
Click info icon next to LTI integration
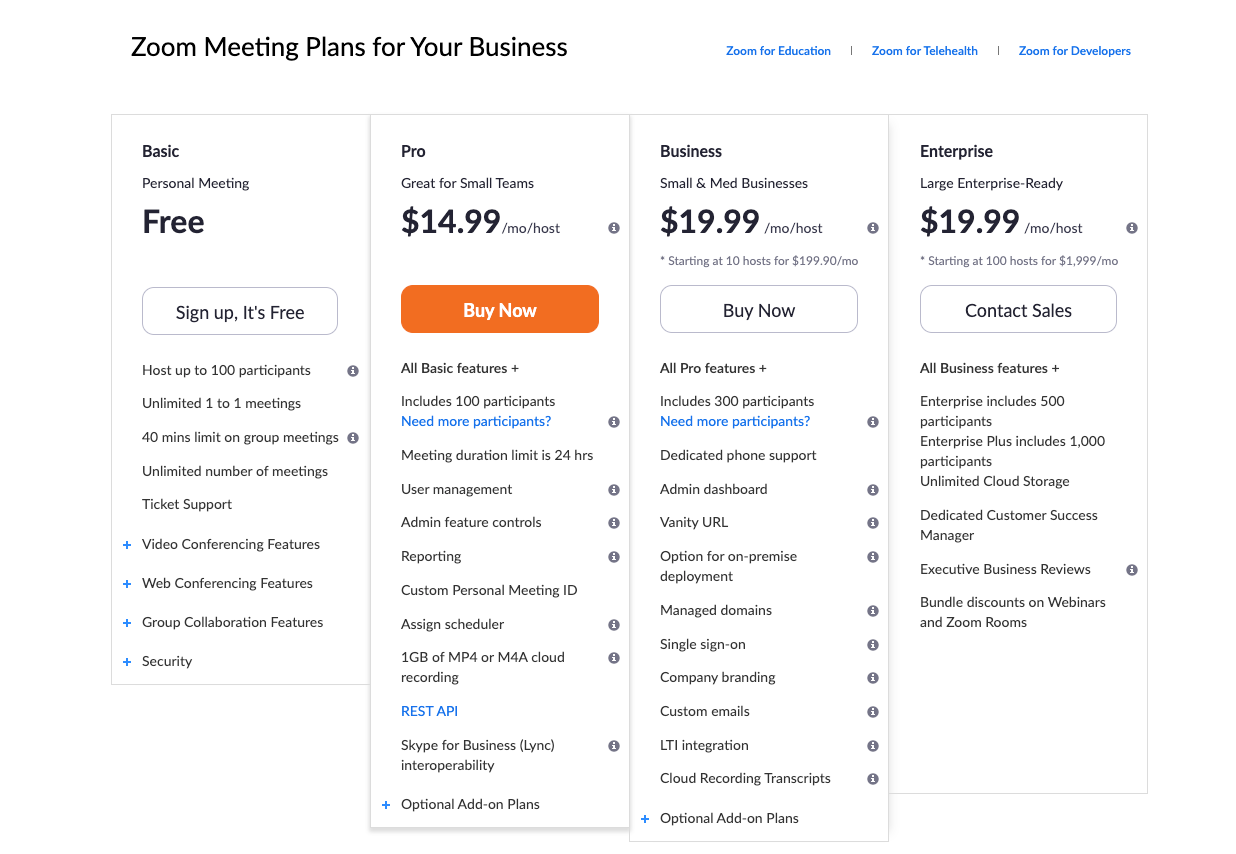tap(873, 746)
